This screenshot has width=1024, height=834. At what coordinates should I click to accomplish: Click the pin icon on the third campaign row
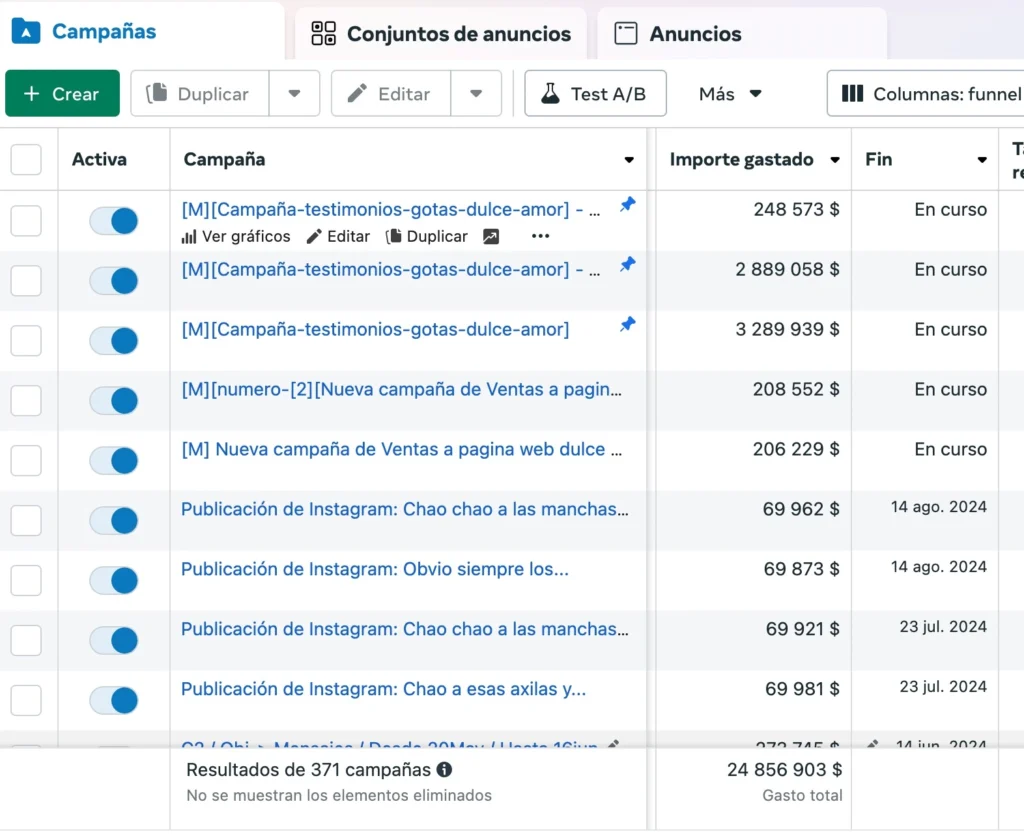(x=627, y=325)
